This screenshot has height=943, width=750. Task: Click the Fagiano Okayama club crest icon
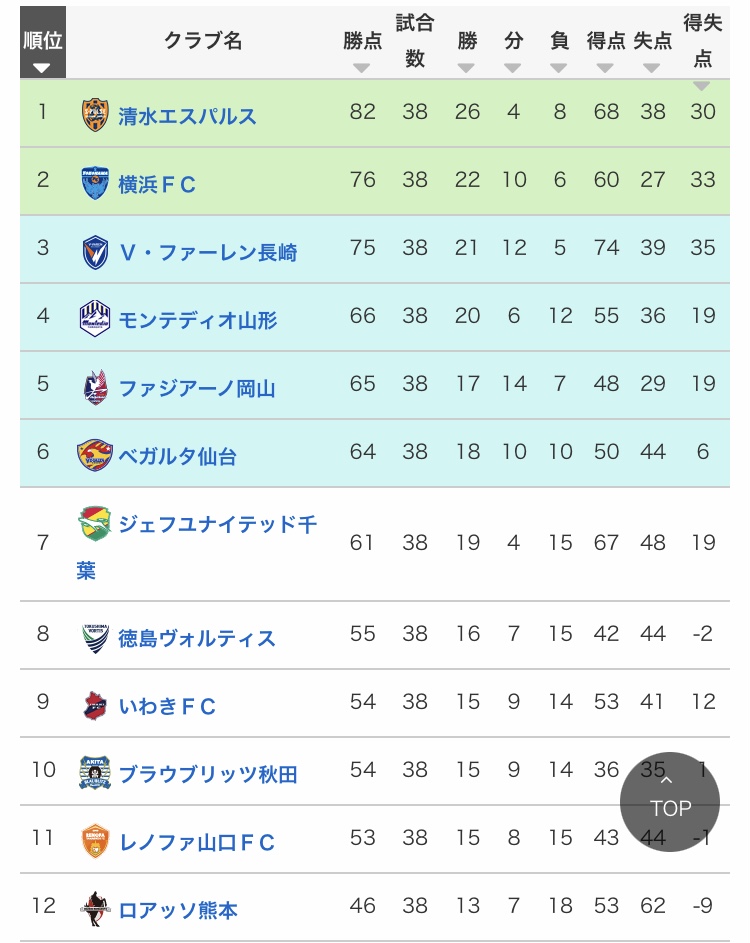click(94, 388)
